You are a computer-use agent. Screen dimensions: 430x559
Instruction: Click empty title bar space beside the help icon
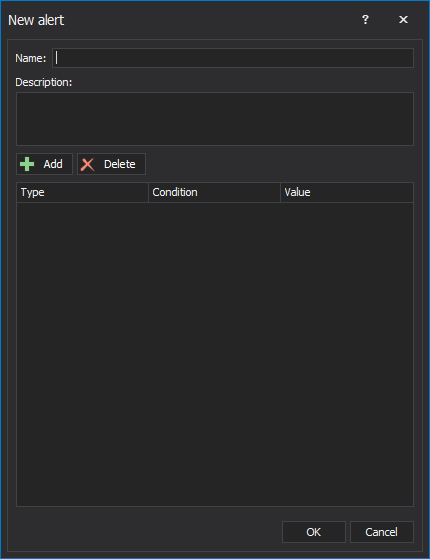point(214,20)
